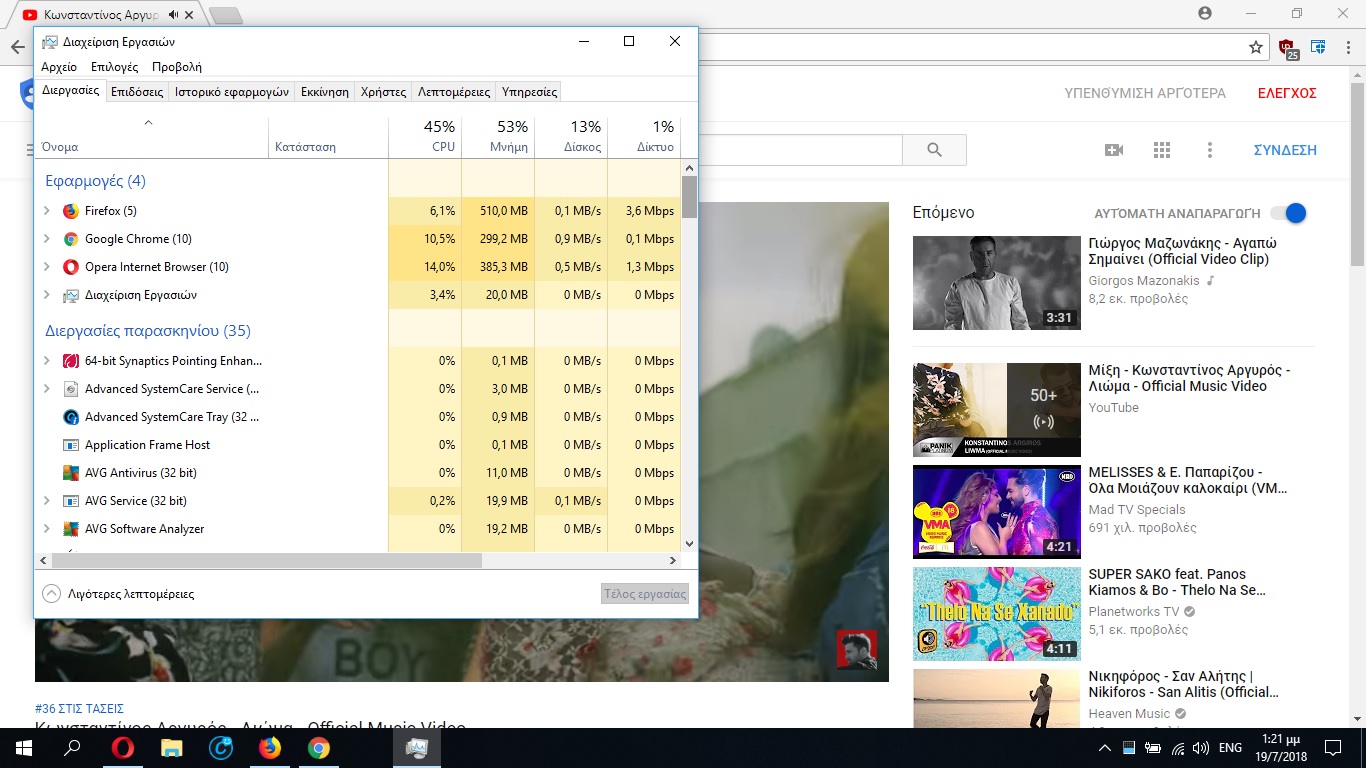Open File Explorer from the taskbar

point(172,748)
